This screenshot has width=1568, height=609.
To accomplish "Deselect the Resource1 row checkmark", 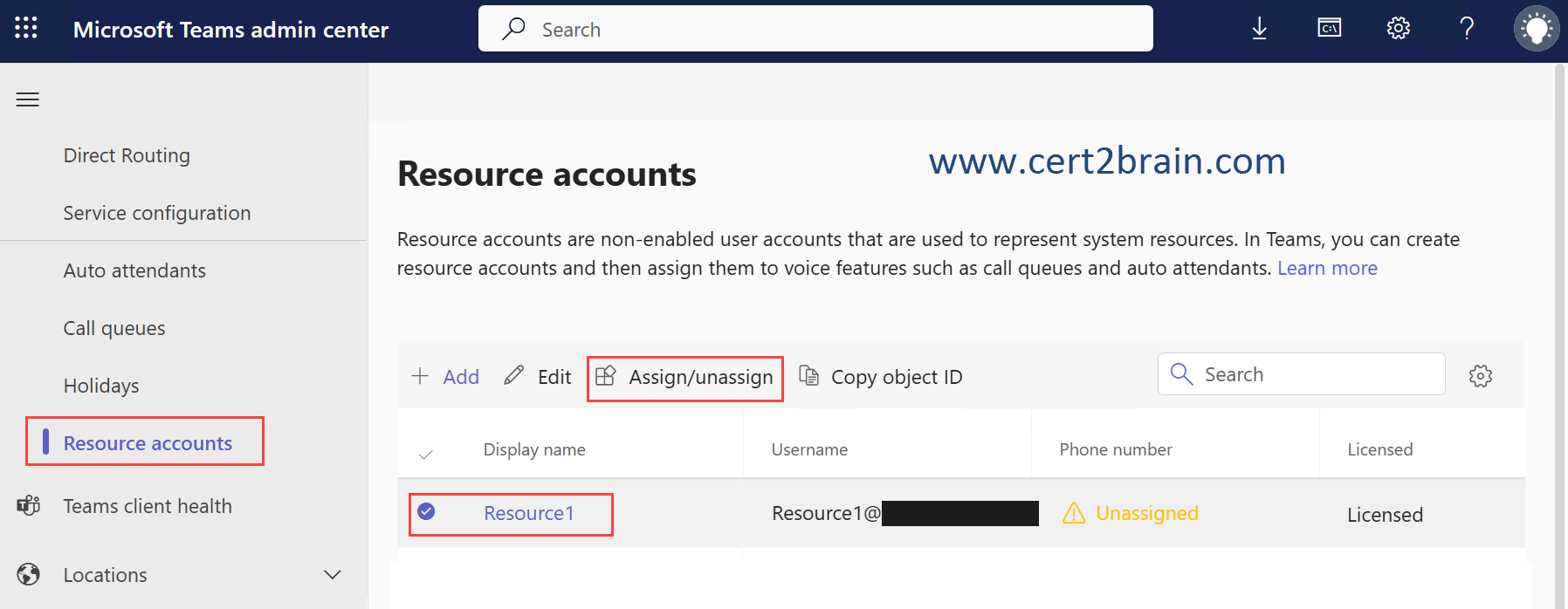I will pos(426,511).
